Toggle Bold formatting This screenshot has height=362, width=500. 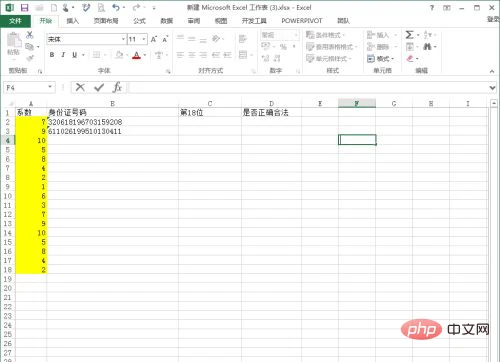pyautogui.click(x=52, y=55)
